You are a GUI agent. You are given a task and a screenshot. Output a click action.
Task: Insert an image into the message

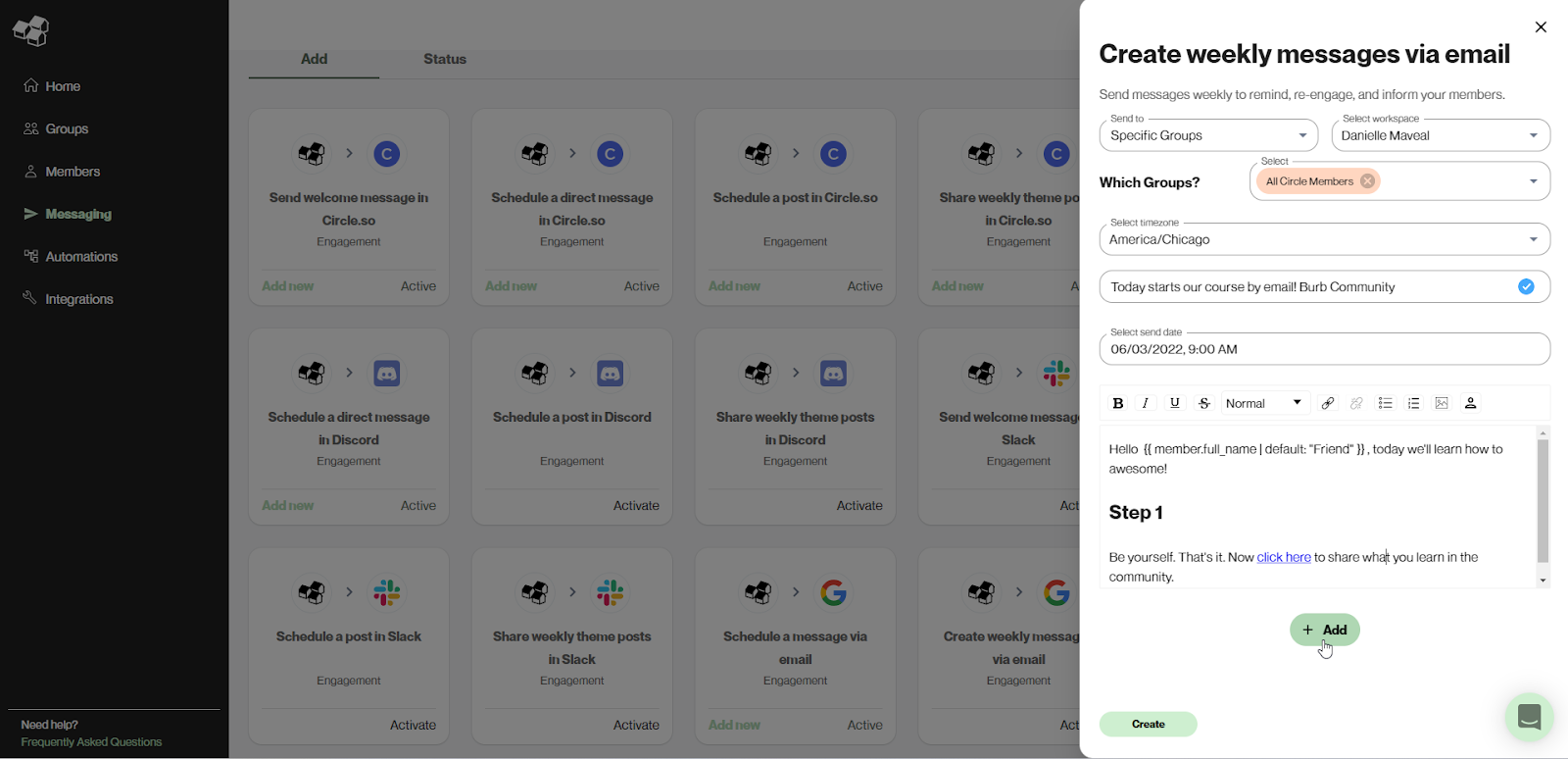point(1442,403)
